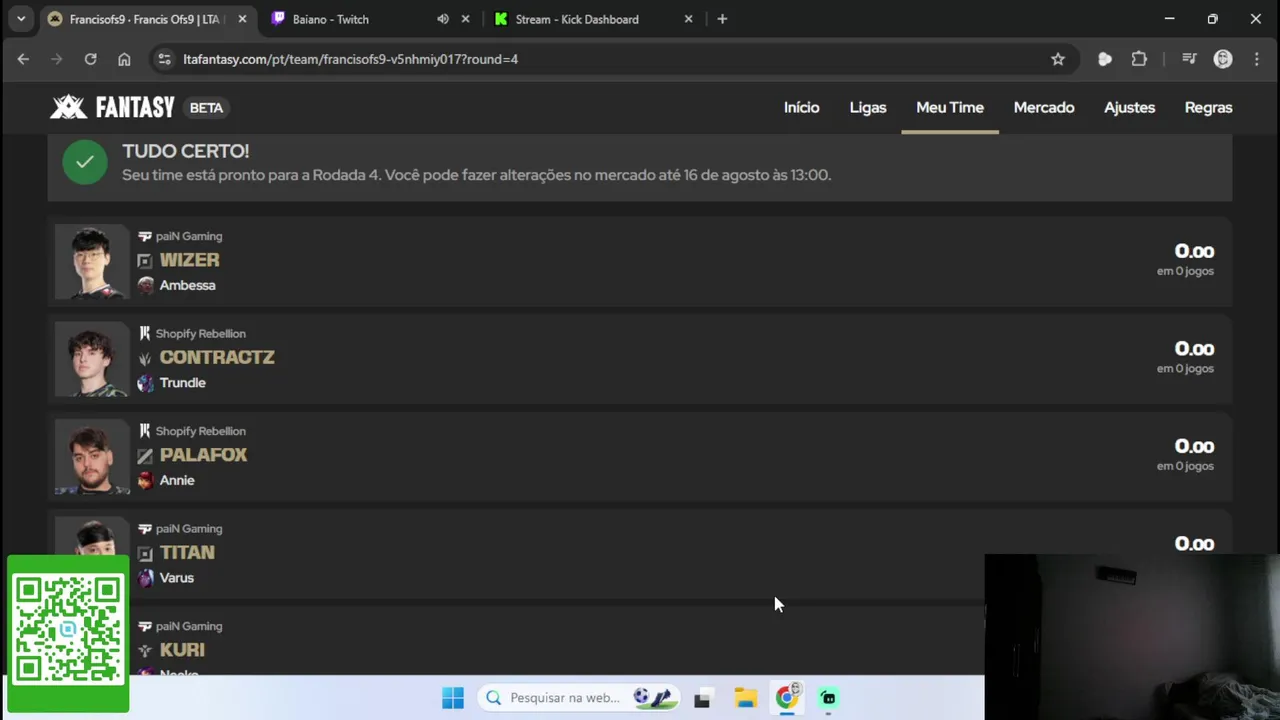Click Palafox's player photo
Screen dimensions: 1280x720
point(92,456)
